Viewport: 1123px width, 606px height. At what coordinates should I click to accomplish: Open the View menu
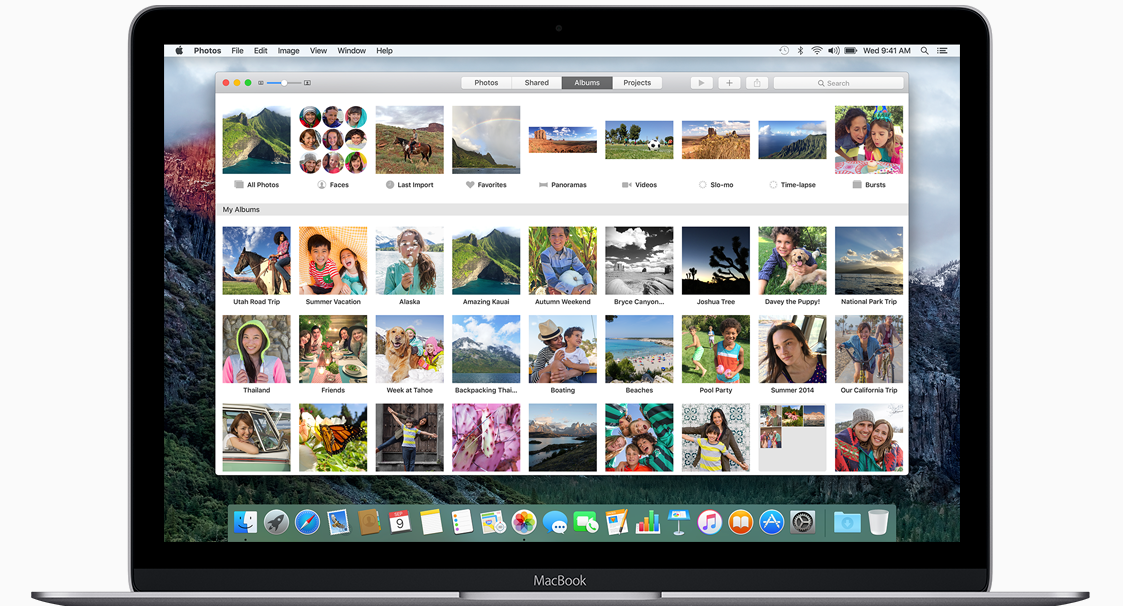click(x=318, y=51)
